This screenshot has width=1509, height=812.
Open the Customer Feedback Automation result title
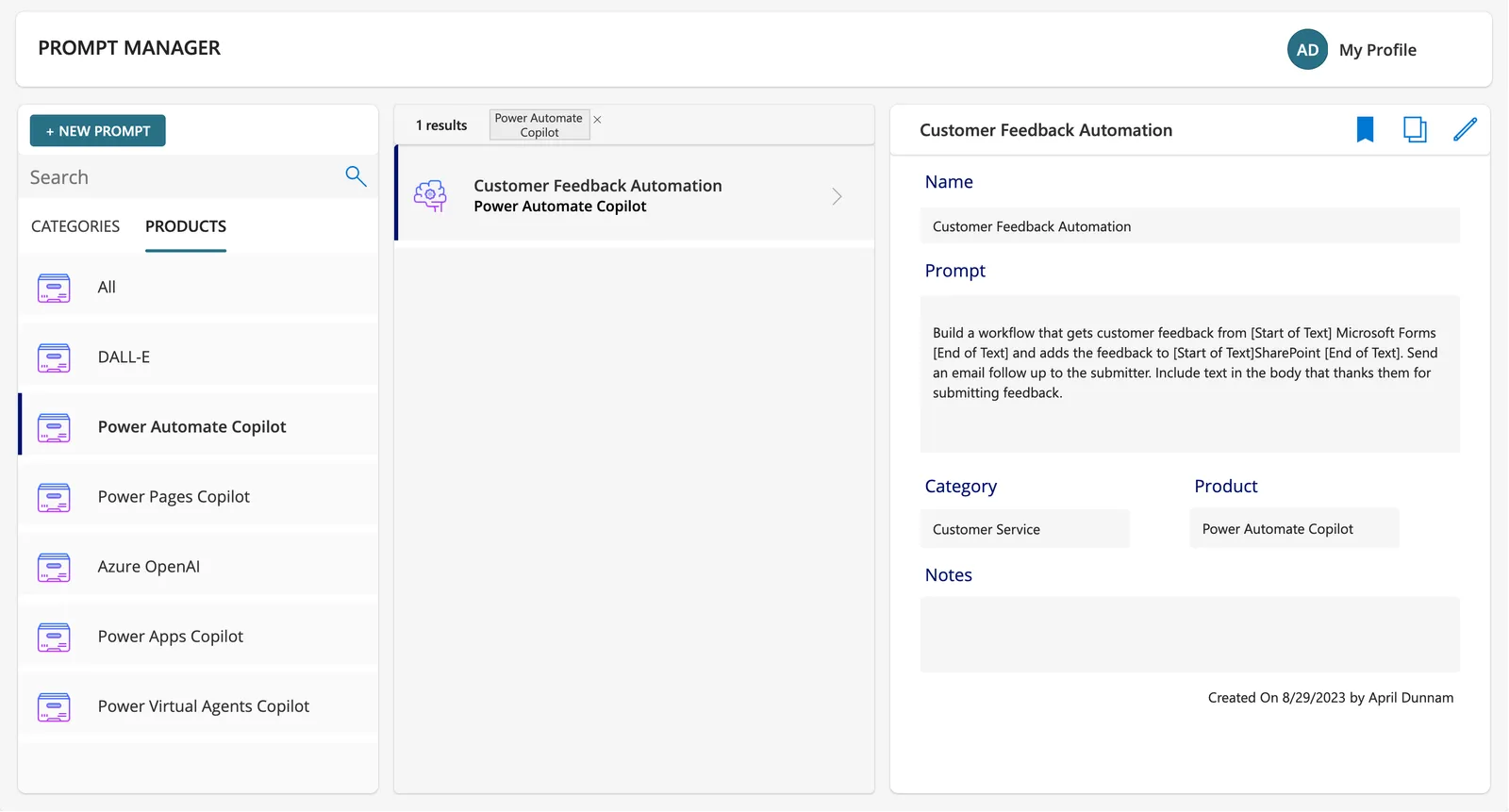tap(598, 186)
